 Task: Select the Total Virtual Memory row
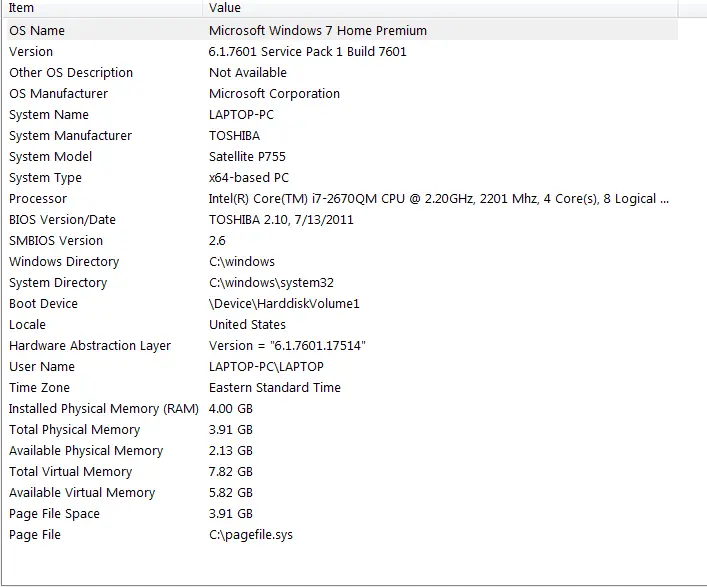click(x=343, y=472)
